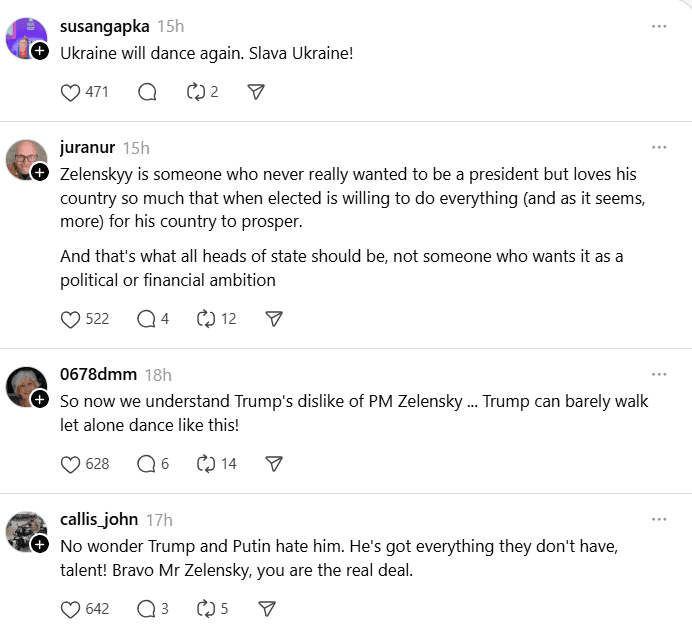Repost susangapka's Slava Ukraine comment
The width and height of the screenshot is (692, 635).
pos(196,92)
